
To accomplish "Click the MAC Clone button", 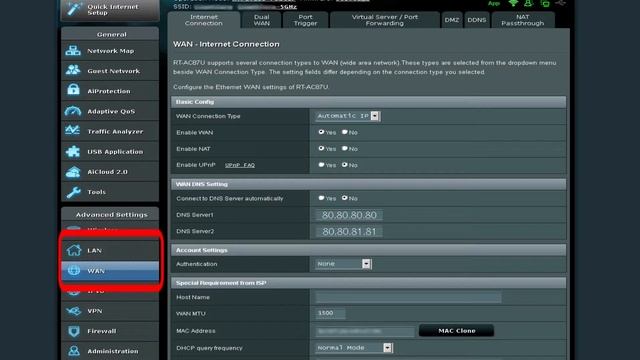I will [x=456, y=331].
